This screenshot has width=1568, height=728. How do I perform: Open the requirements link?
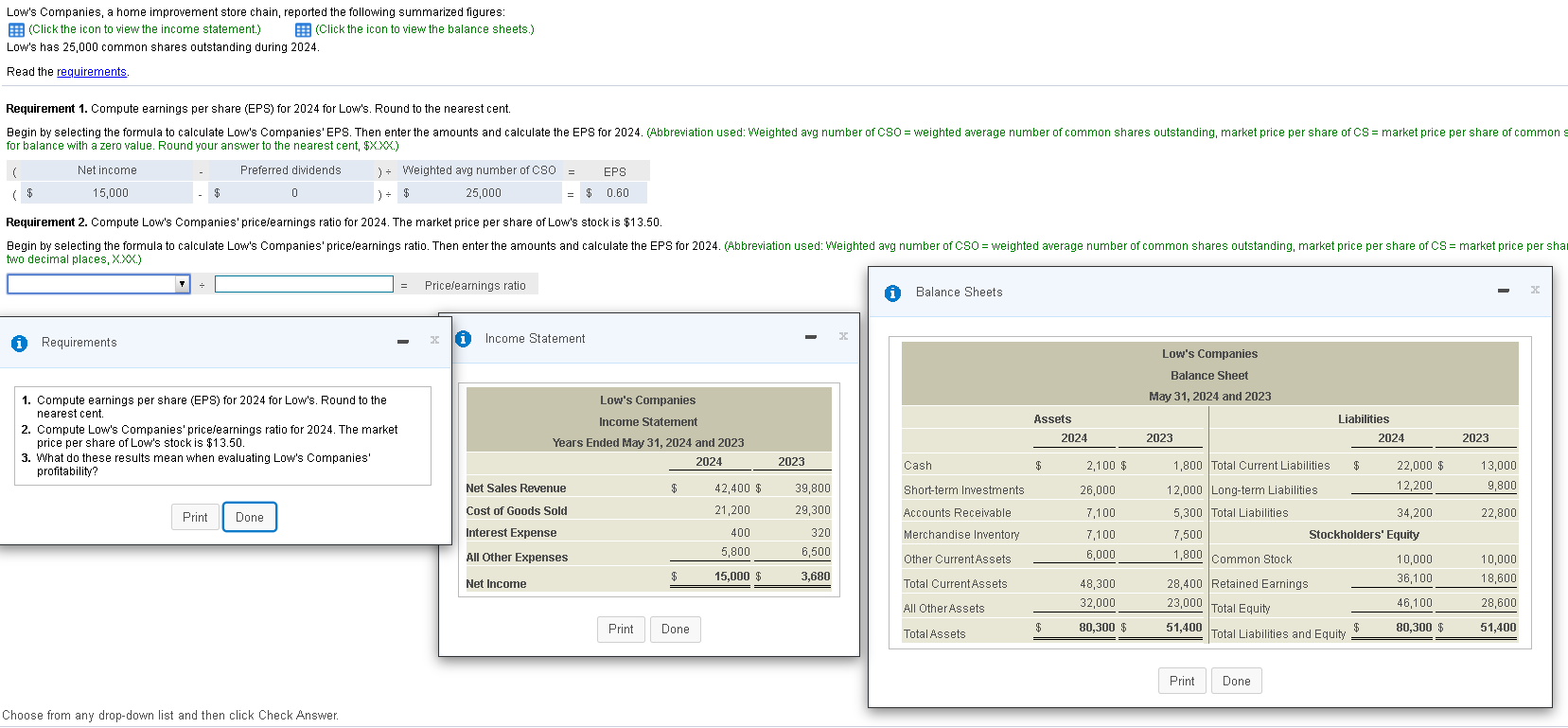(92, 72)
